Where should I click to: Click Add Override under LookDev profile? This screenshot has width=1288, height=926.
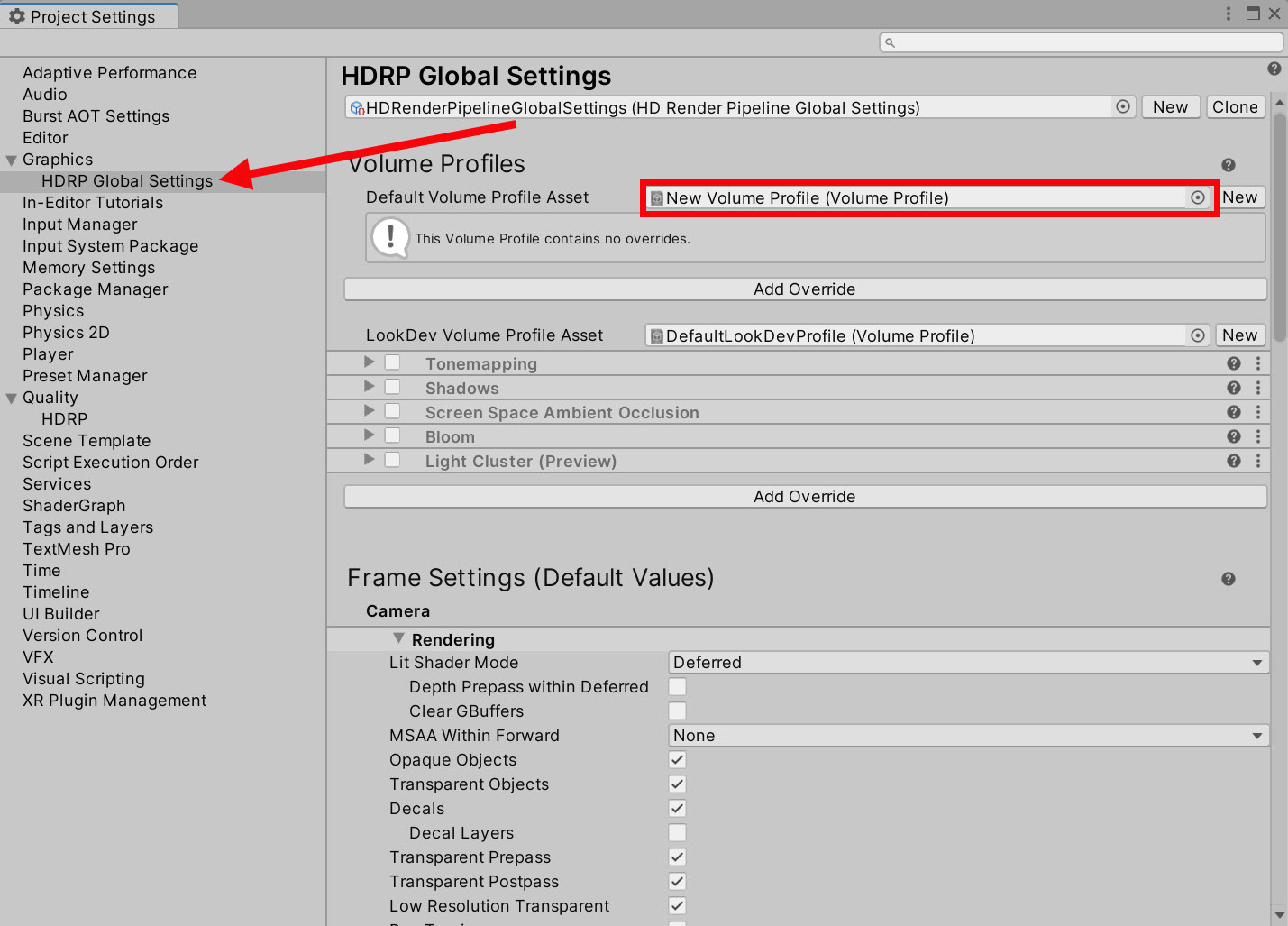pos(805,496)
